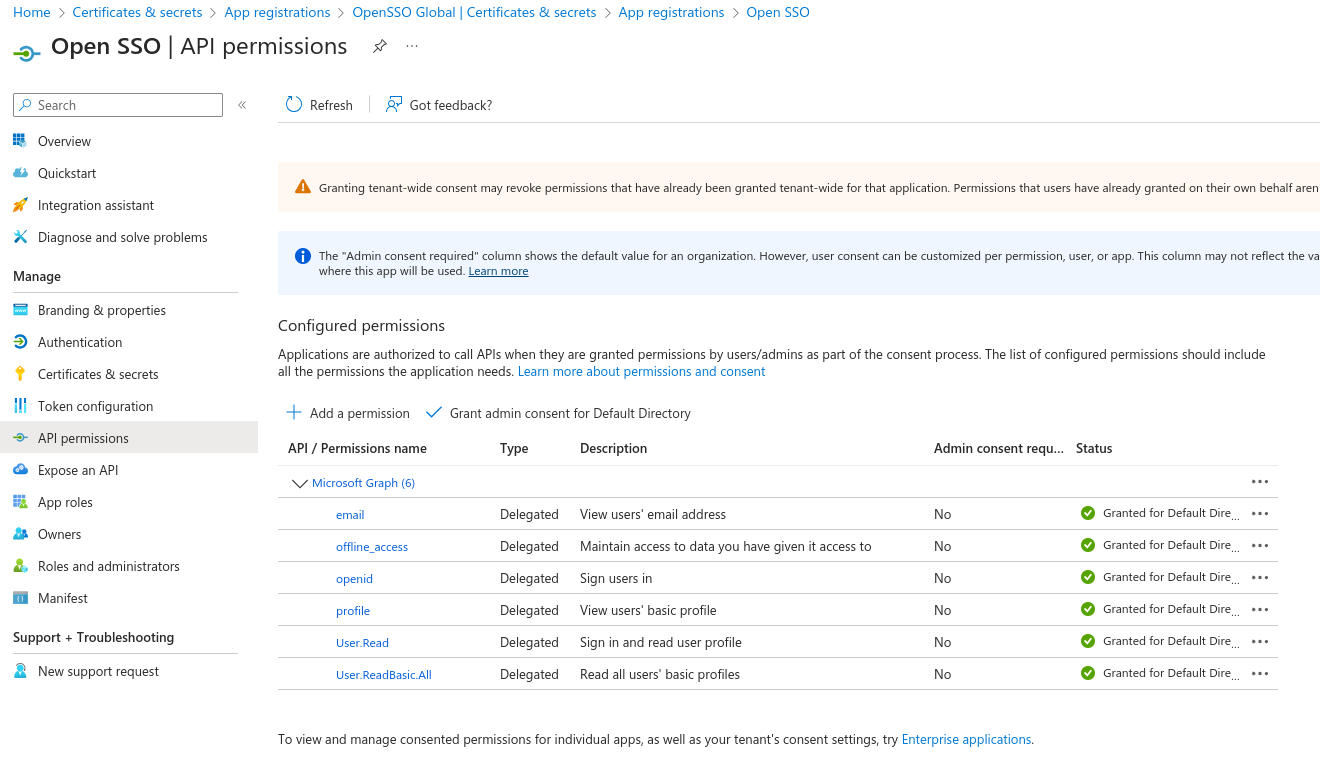Viewport: 1320px width, 761px height.
Task: Click the pin icon beside page title
Action: tap(380, 47)
